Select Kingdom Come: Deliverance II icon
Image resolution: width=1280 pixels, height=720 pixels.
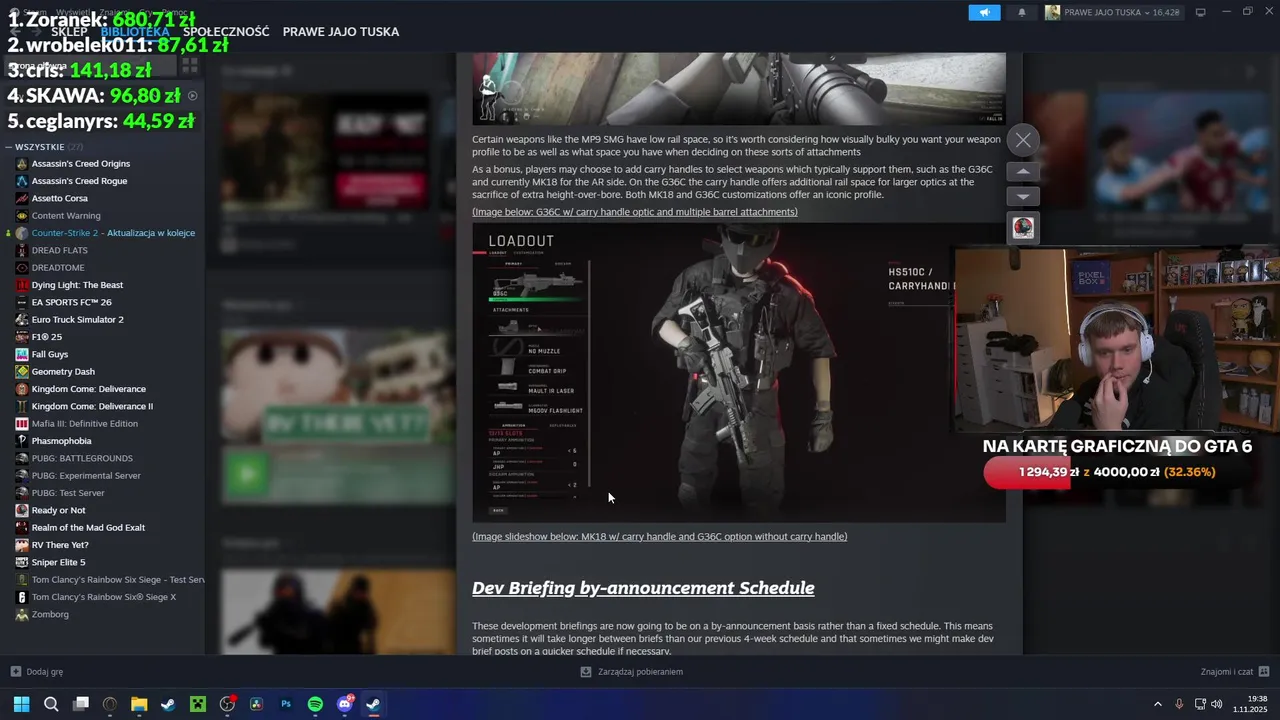click(x=22, y=406)
